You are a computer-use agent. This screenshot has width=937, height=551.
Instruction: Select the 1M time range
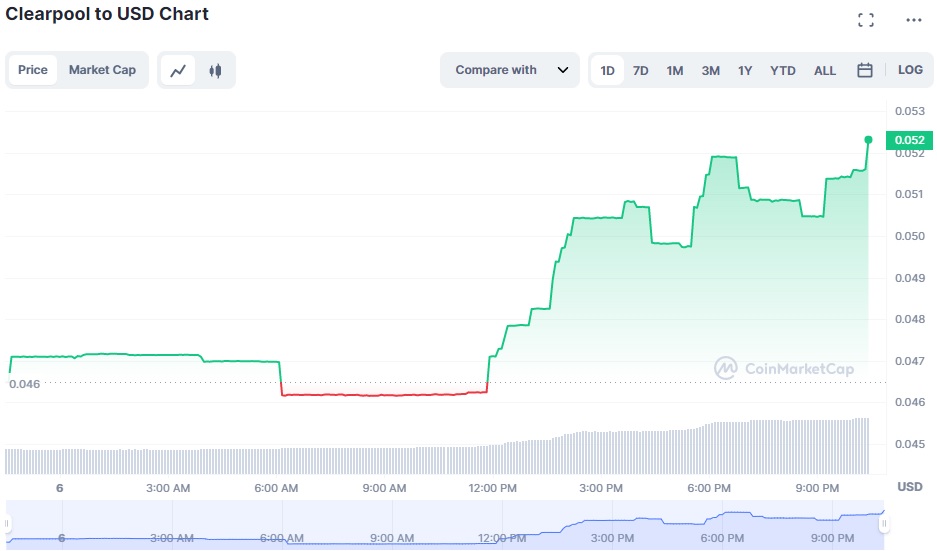tap(675, 71)
